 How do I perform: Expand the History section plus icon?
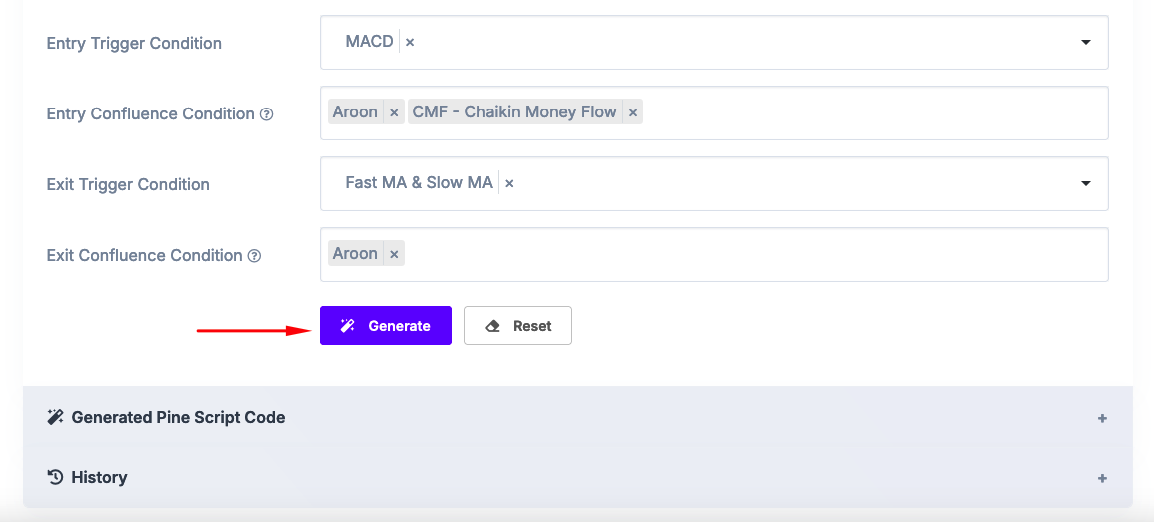pyautogui.click(x=1102, y=478)
